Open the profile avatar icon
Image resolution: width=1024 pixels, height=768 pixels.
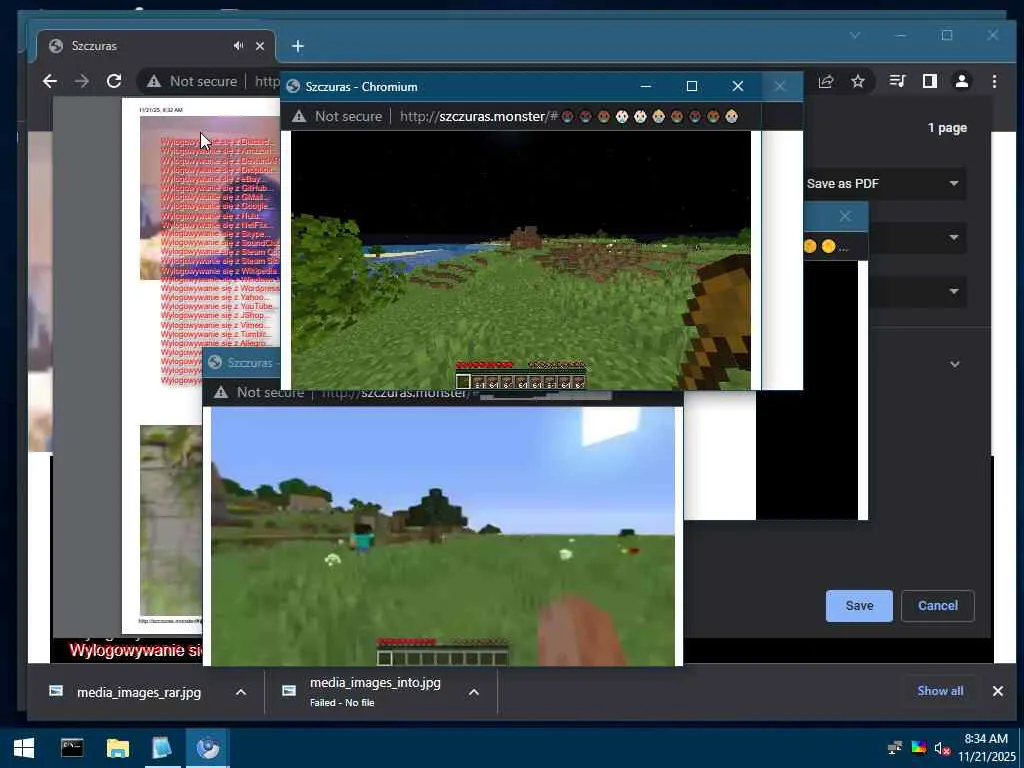tap(961, 81)
